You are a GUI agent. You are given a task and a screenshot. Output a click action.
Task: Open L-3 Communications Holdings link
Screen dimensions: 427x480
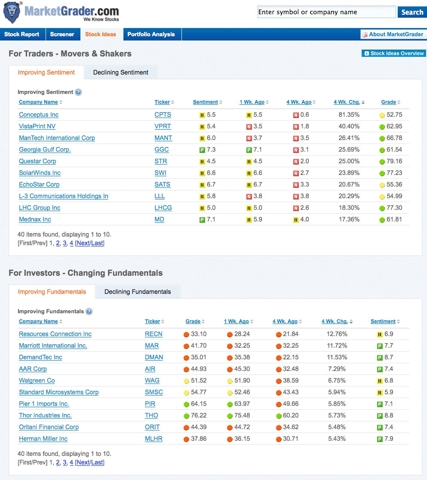point(63,197)
